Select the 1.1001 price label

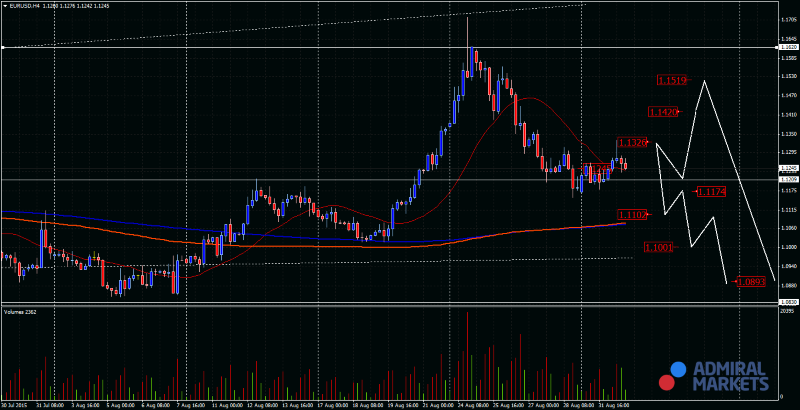click(x=657, y=247)
